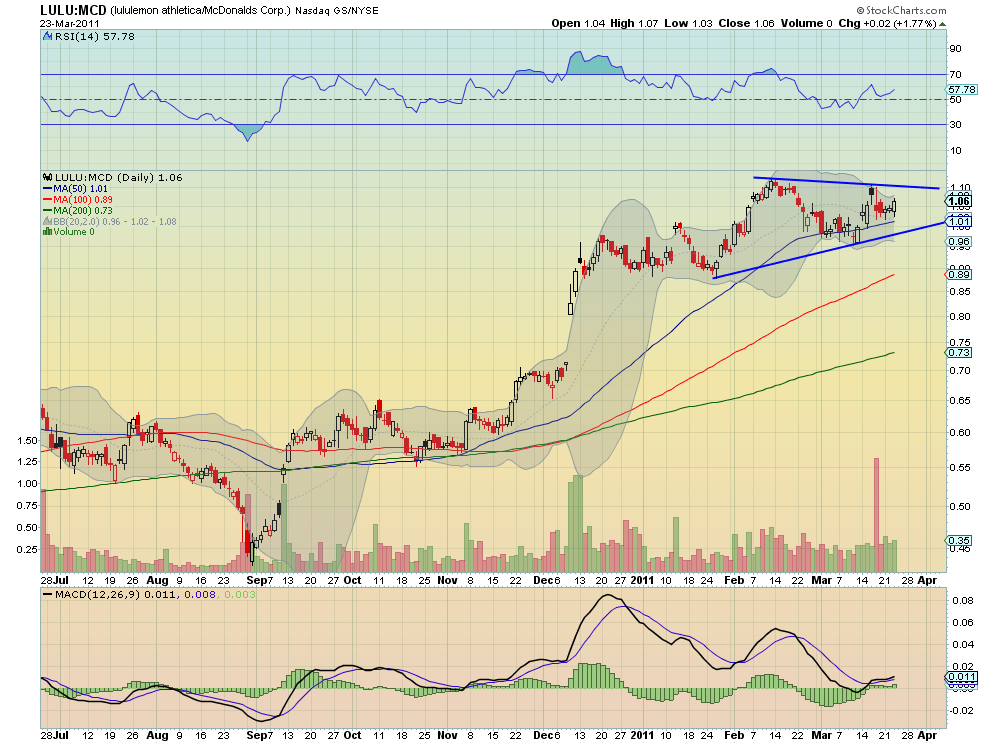
Task: Click the 57.78 RSI value tag on right axis
Action: (962, 90)
